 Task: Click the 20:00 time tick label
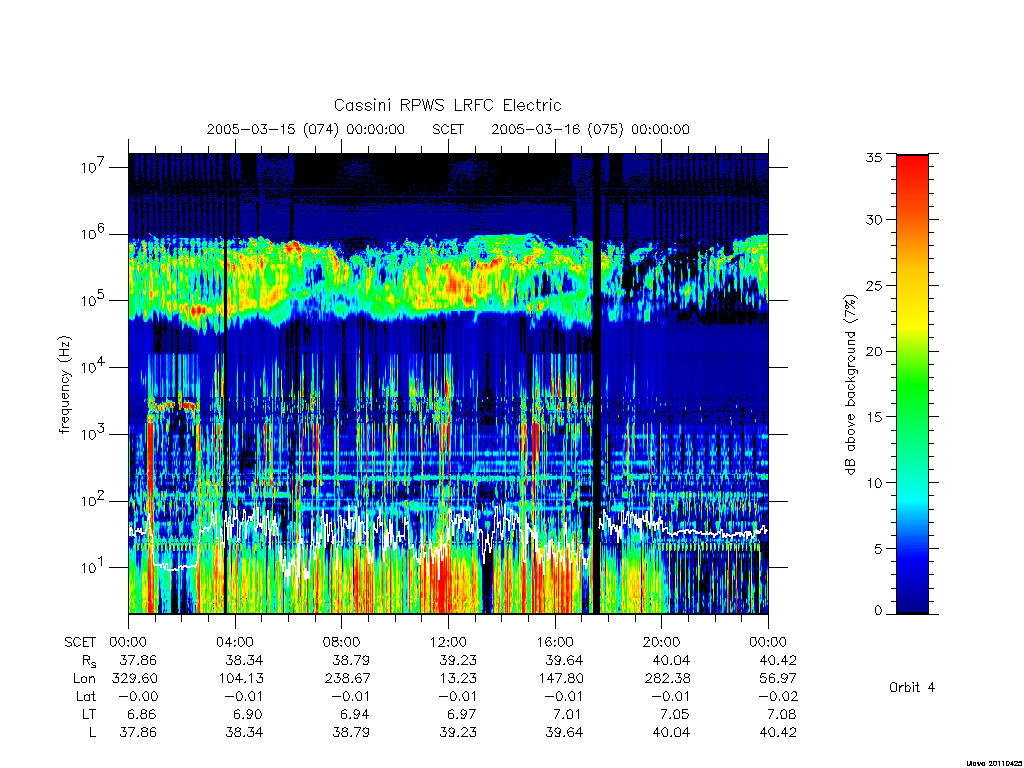(x=661, y=642)
